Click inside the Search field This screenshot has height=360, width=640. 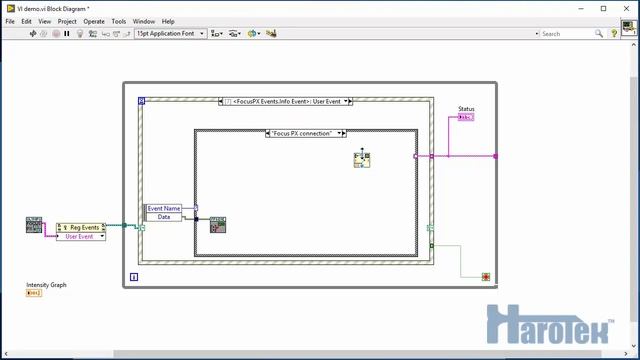pos(567,34)
